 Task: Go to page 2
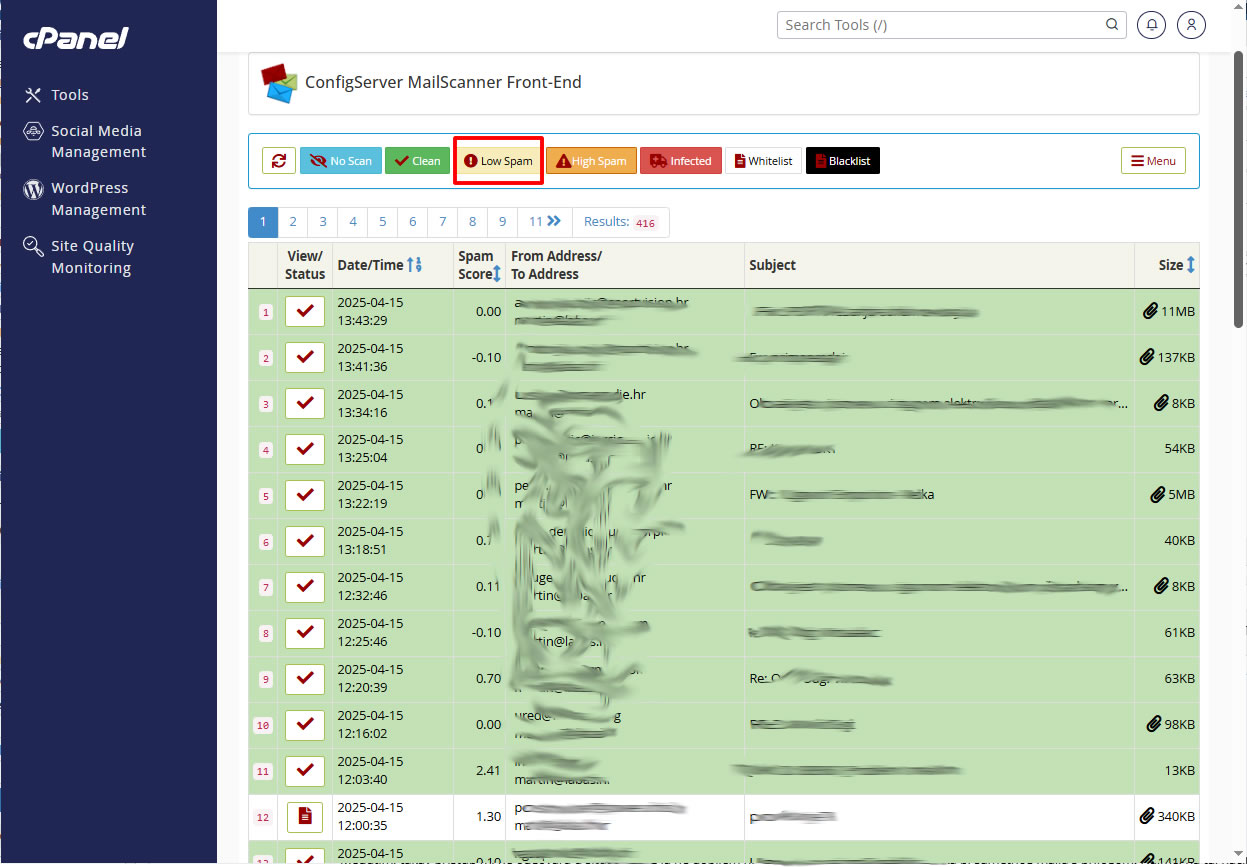point(293,222)
